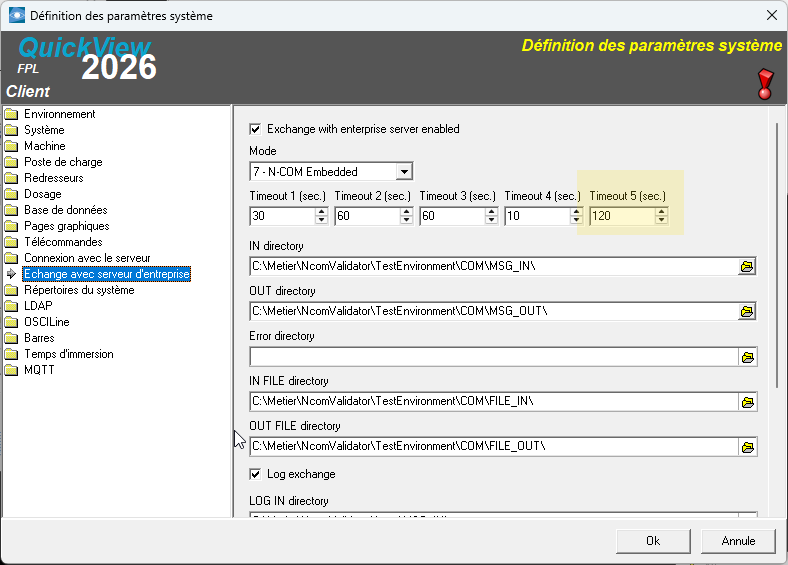Toggle Exchange with enterprise server enabled checkbox
The height and width of the screenshot is (565, 788).
tap(255, 129)
